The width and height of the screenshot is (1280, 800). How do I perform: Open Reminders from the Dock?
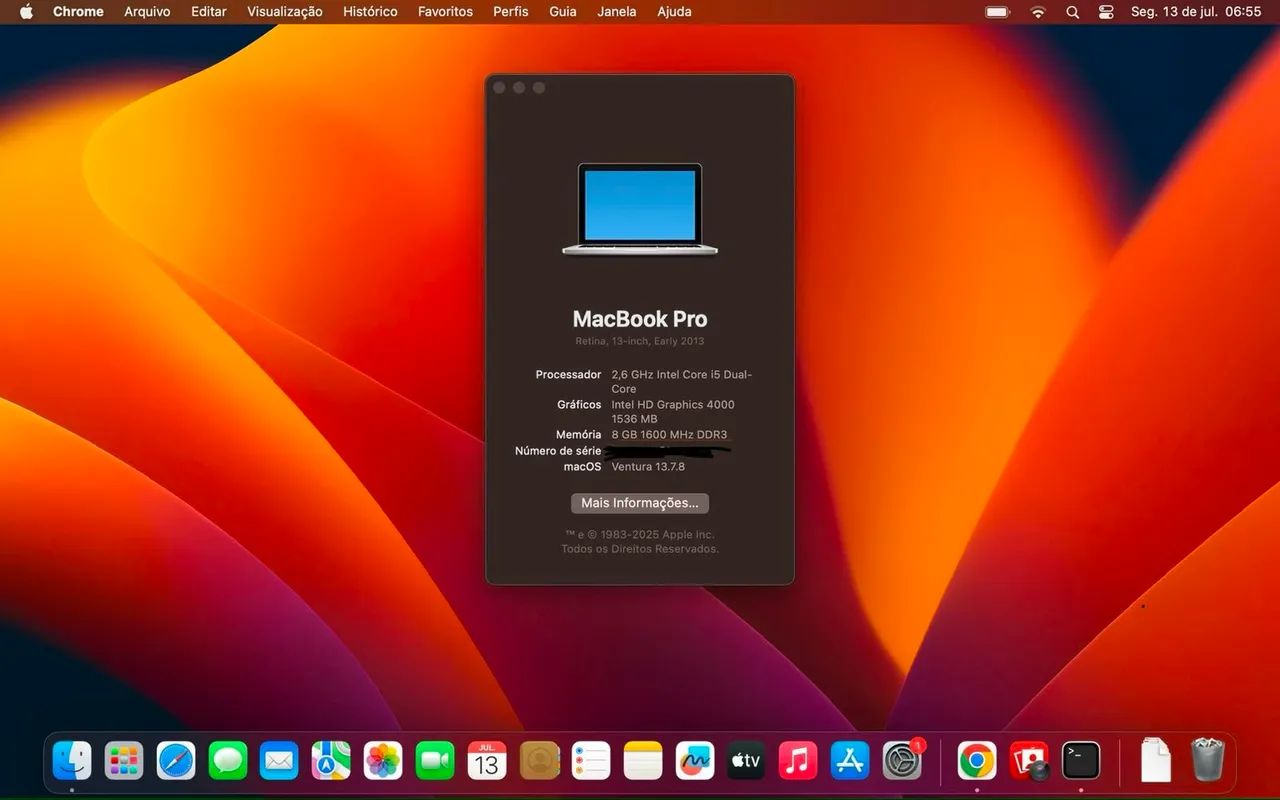(x=591, y=761)
